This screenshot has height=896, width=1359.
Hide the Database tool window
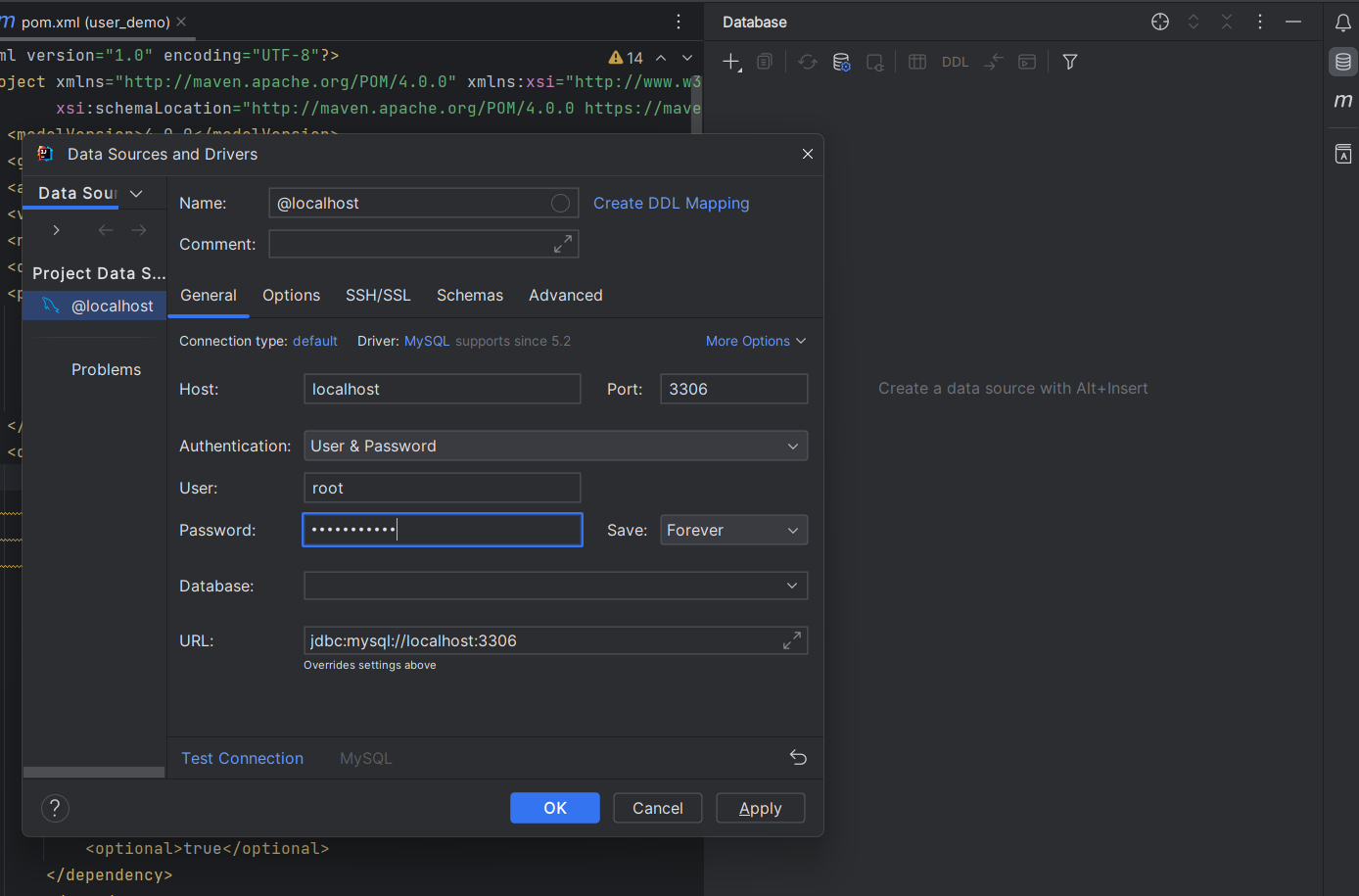pyautogui.click(x=1293, y=22)
